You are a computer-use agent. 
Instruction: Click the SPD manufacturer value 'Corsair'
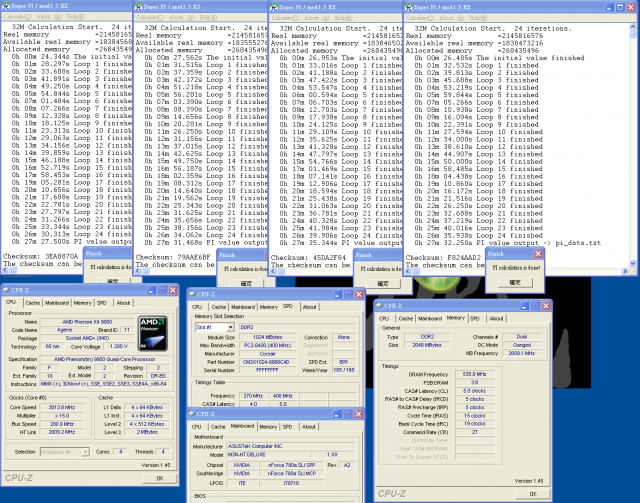coord(267,354)
